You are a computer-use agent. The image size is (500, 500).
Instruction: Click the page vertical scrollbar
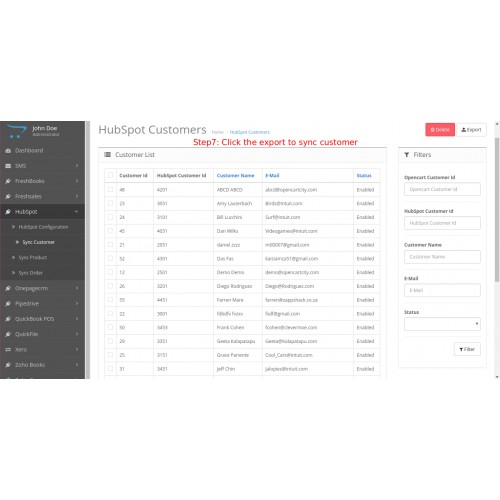[497, 210]
